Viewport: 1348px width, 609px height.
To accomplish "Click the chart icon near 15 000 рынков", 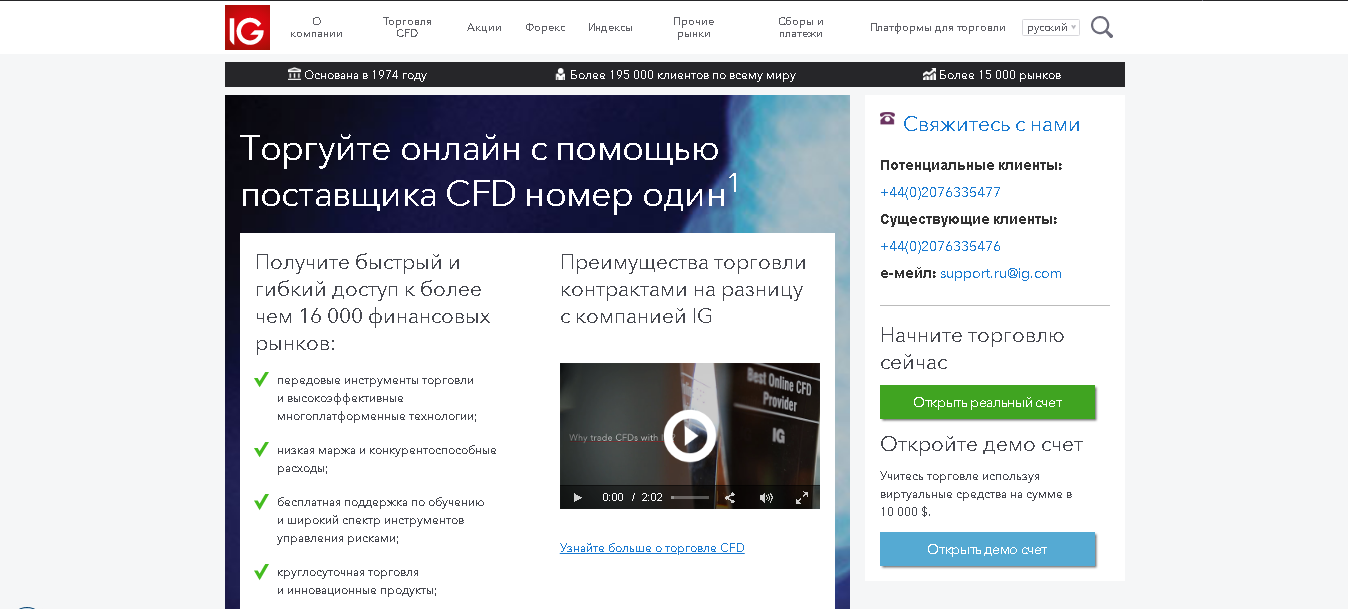I will point(929,74).
